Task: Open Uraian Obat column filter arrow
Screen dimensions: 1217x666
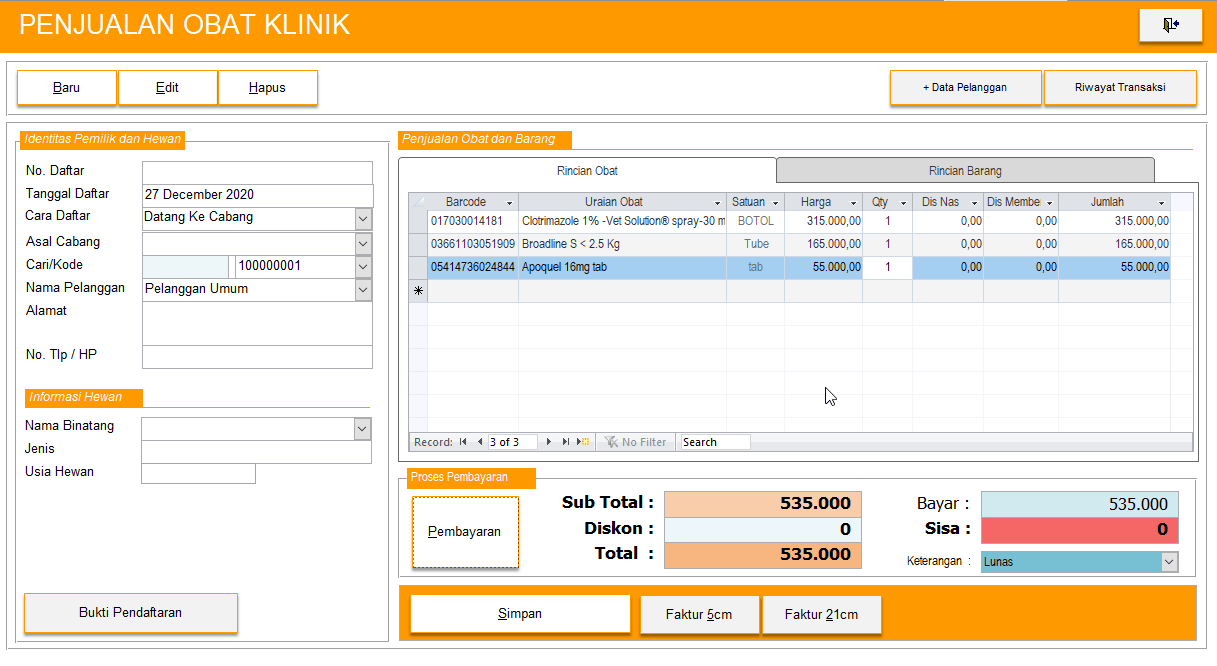Action: (717, 203)
